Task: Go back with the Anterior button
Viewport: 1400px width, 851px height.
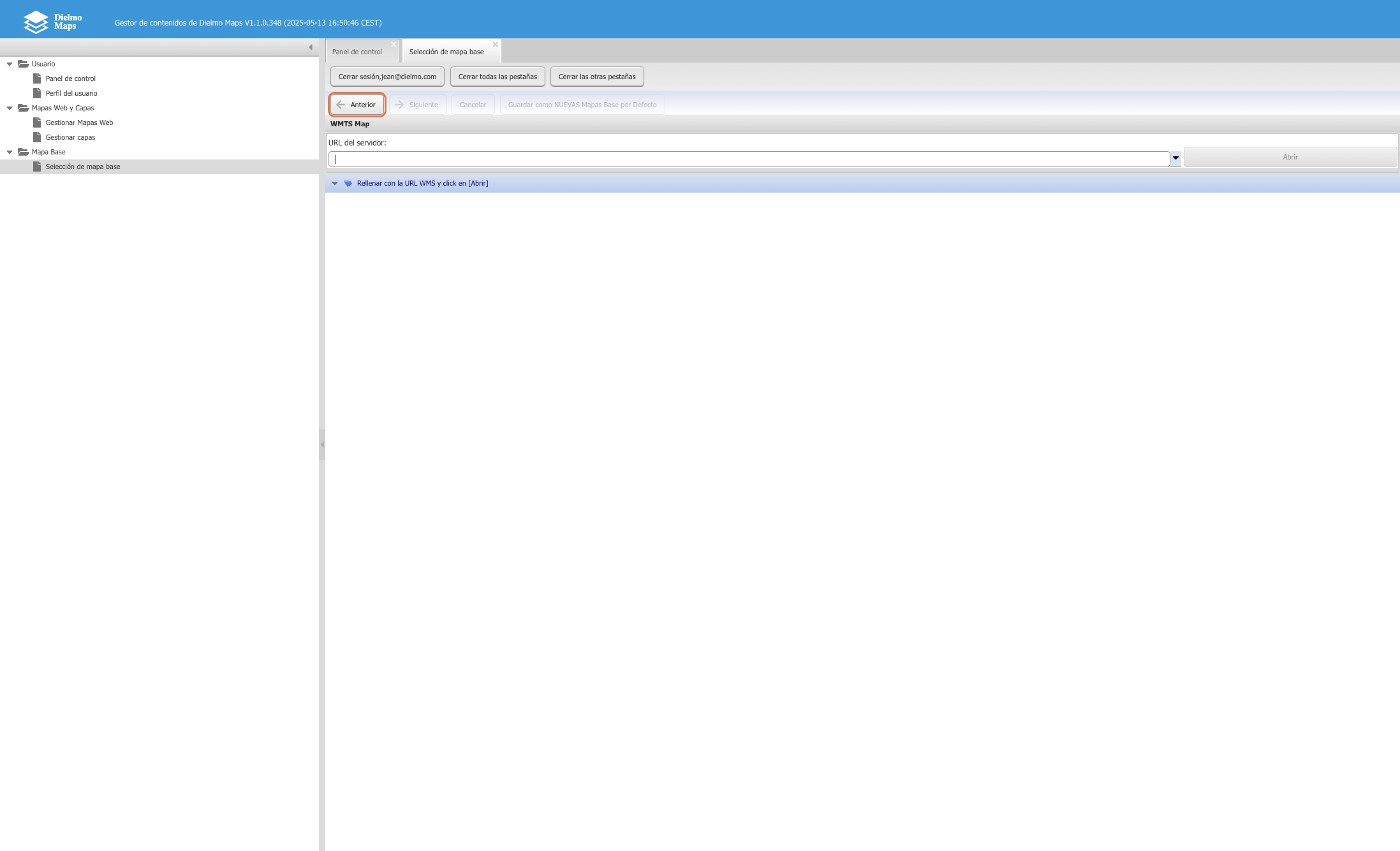Action: point(357,105)
